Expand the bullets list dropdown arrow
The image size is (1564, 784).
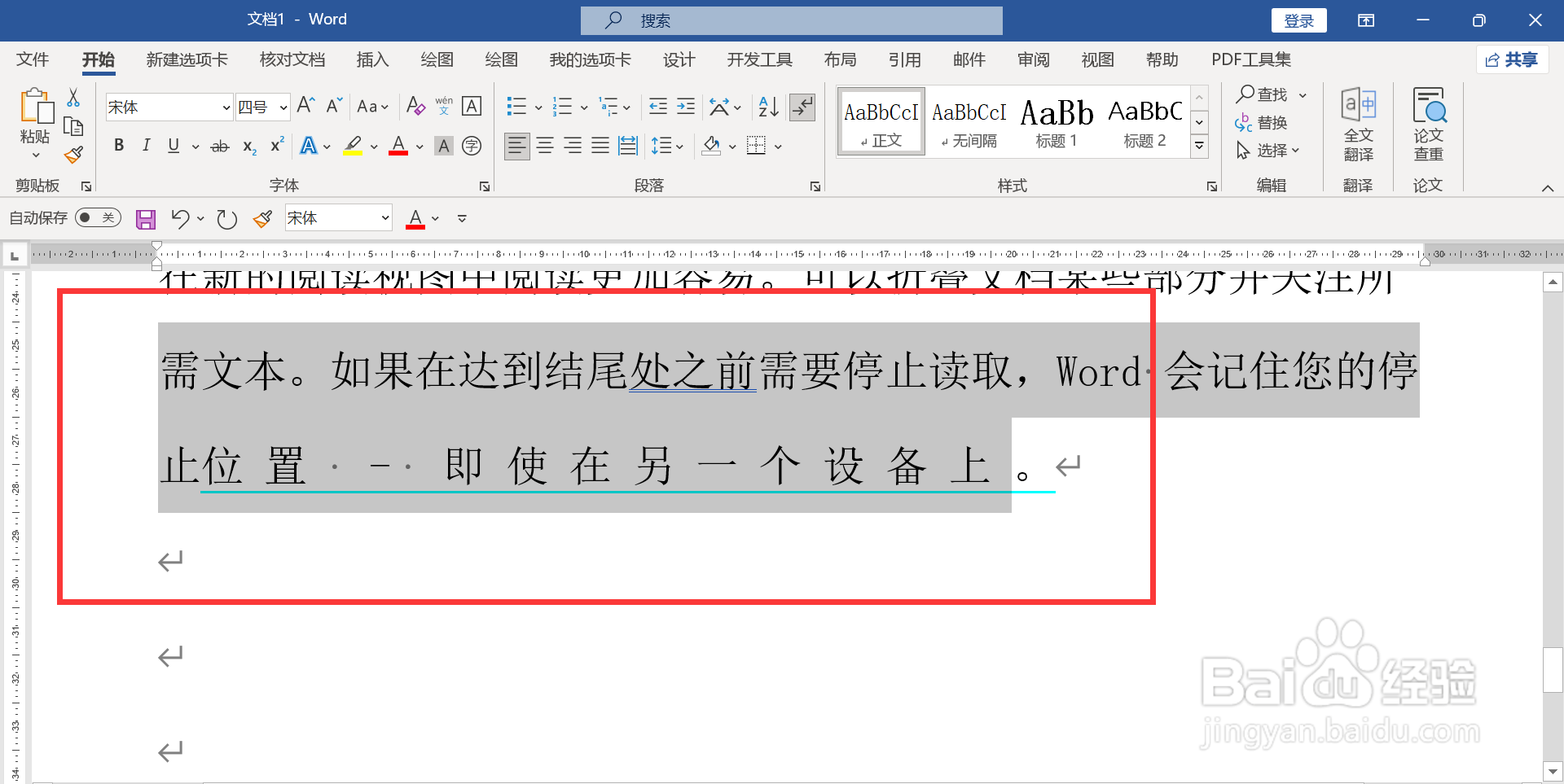click(x=538, y=107)
